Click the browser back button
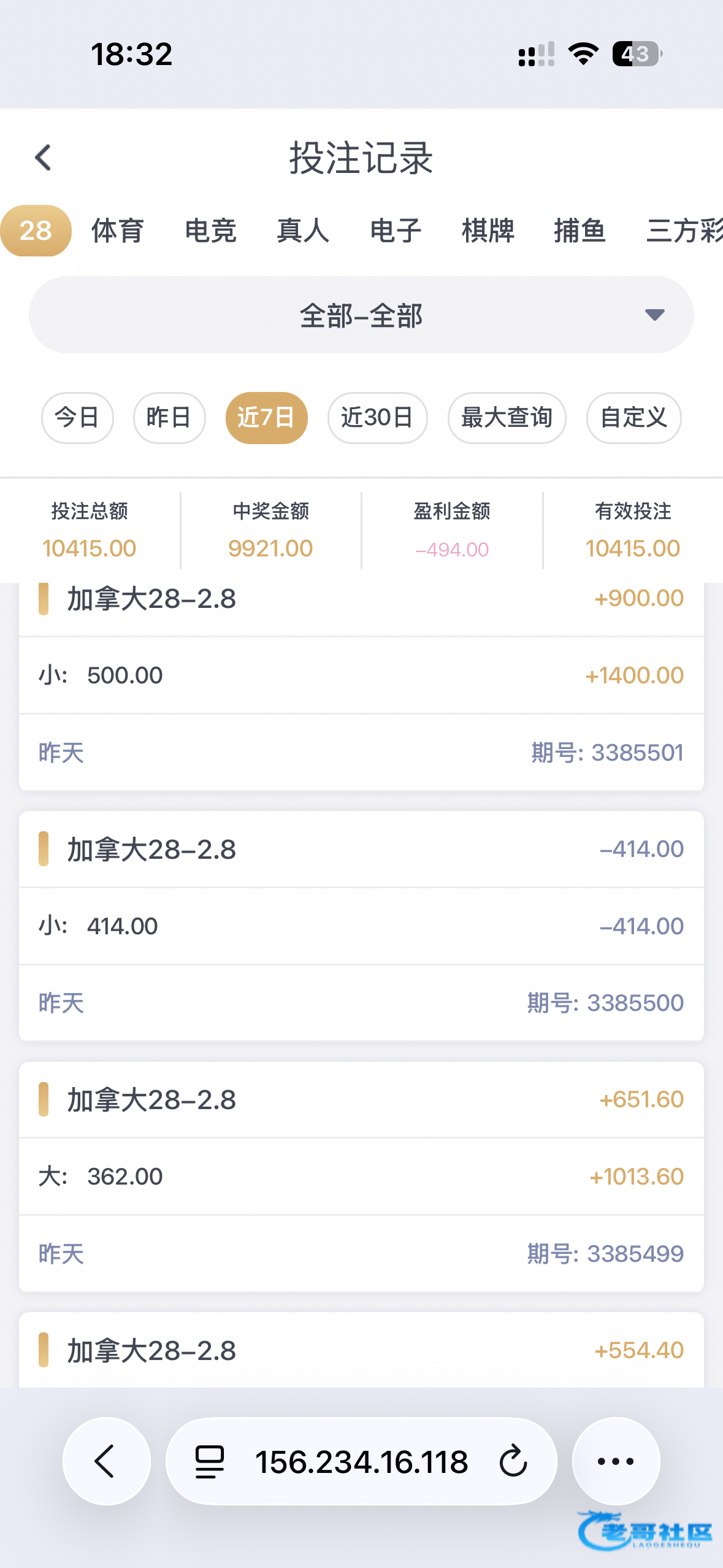The height and width of the screenshot is (1568, 723). tap(106, 1461)
